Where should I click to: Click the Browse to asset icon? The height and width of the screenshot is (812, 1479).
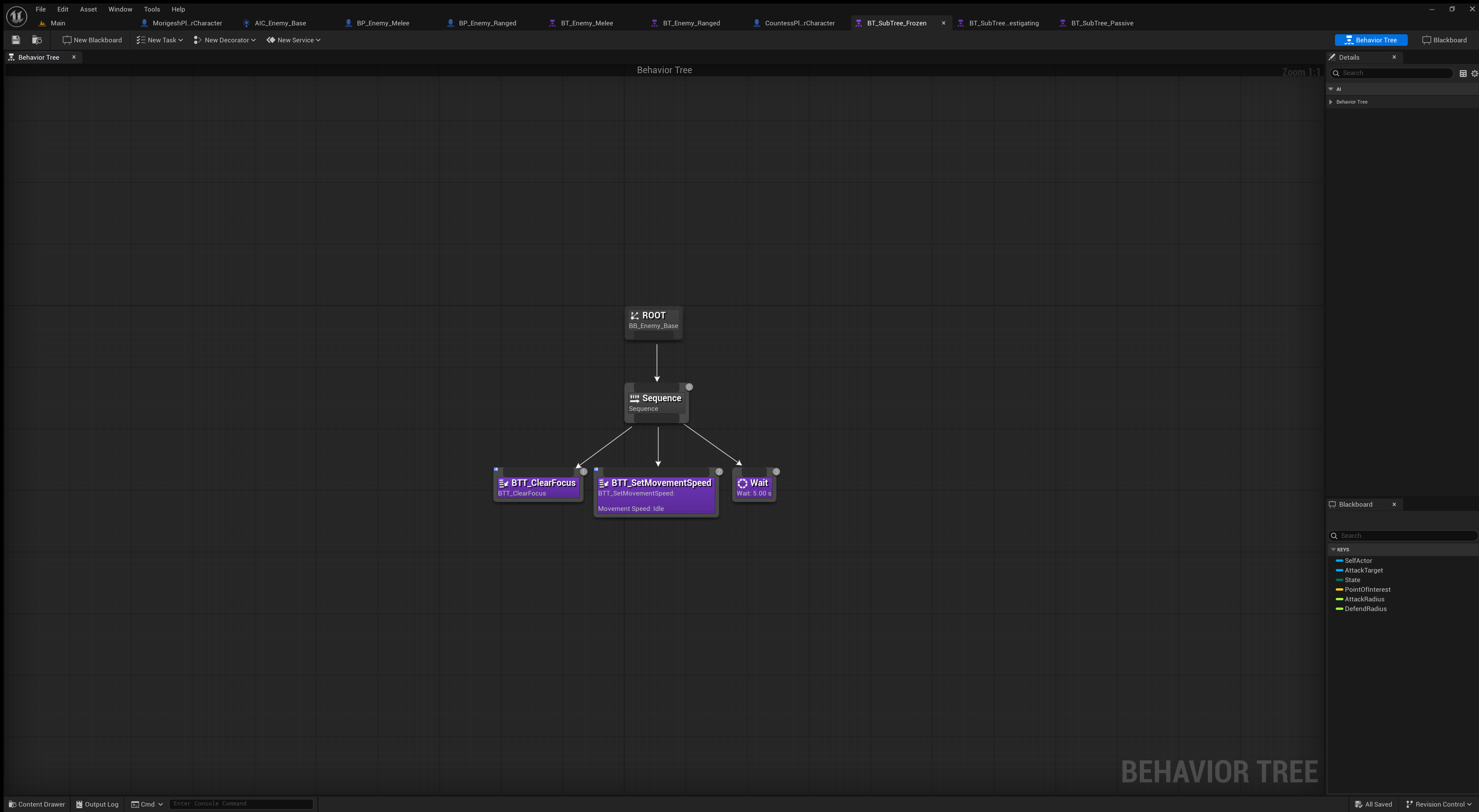37,40
